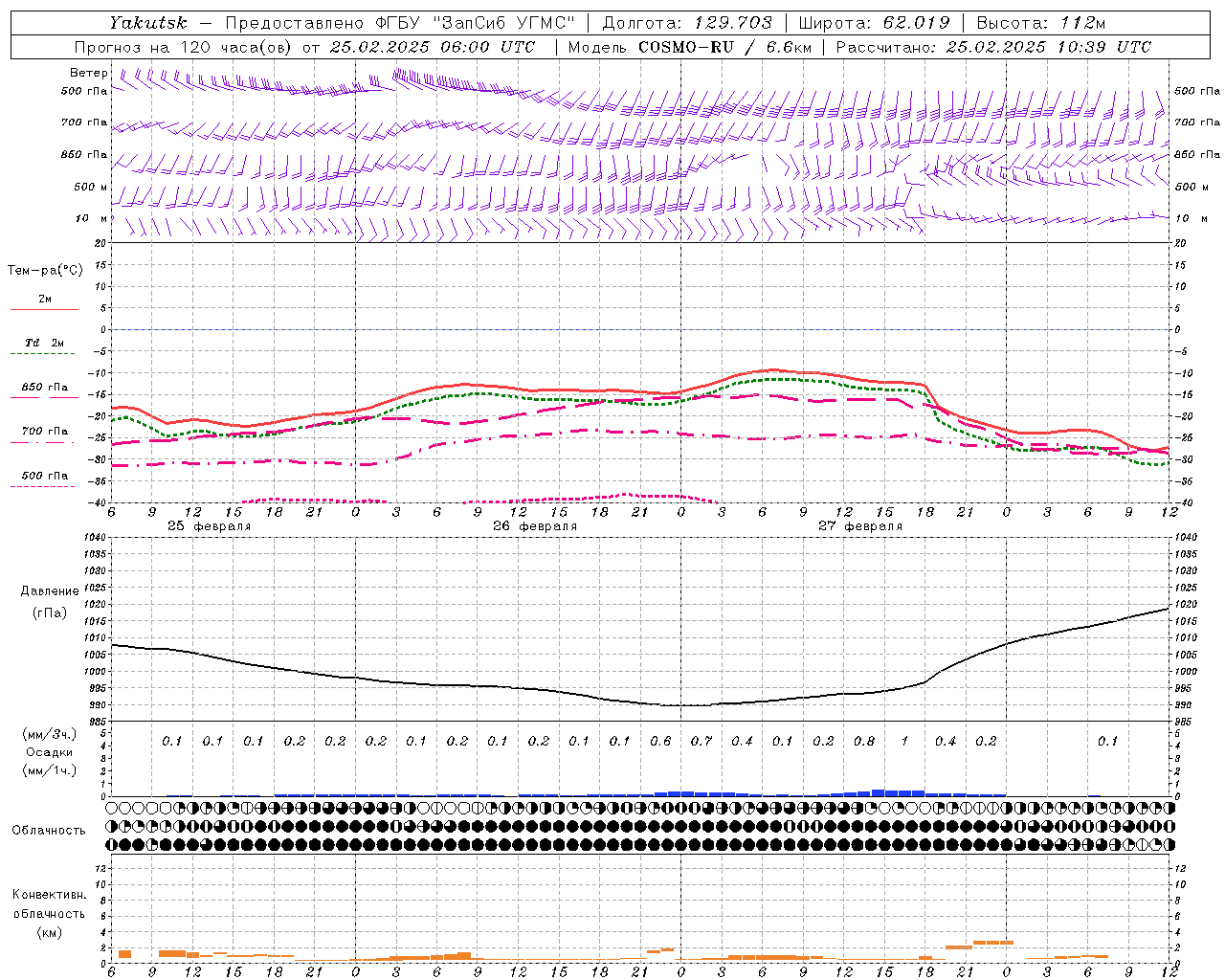
Task: Click the '(мм/1ч.)' hourly precipitation unit label
Action: pos(50,770)
